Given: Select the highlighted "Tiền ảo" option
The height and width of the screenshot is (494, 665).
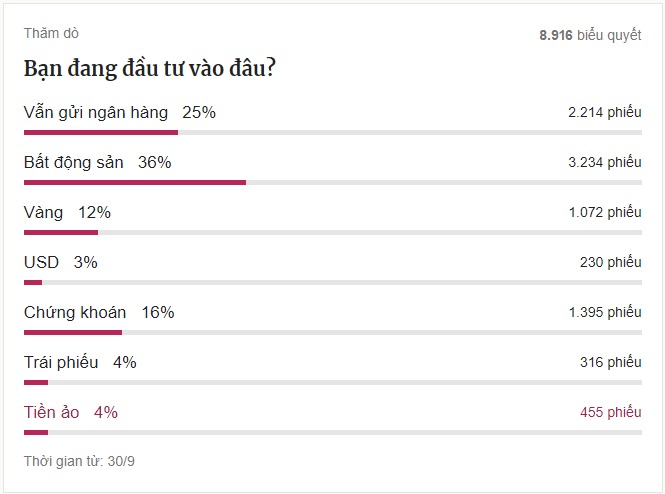Looking at the screenshot, I should pyautogui.click(x=52, y=412).
